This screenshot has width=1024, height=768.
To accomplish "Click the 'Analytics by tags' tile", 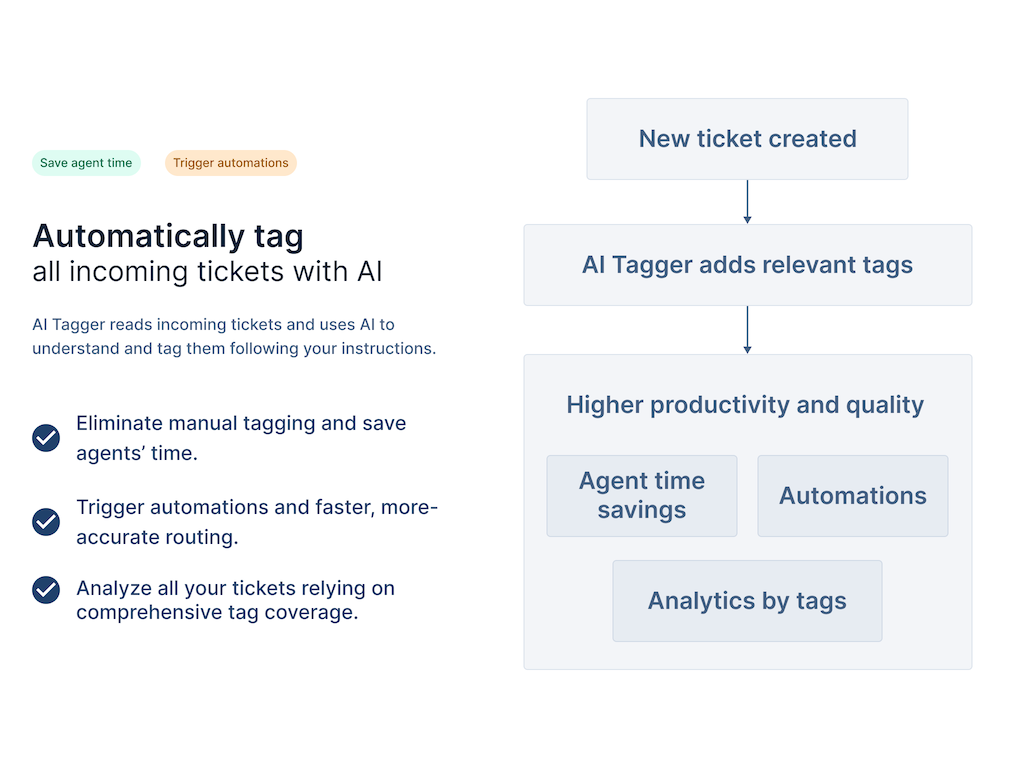I will [x=747, y=601].
